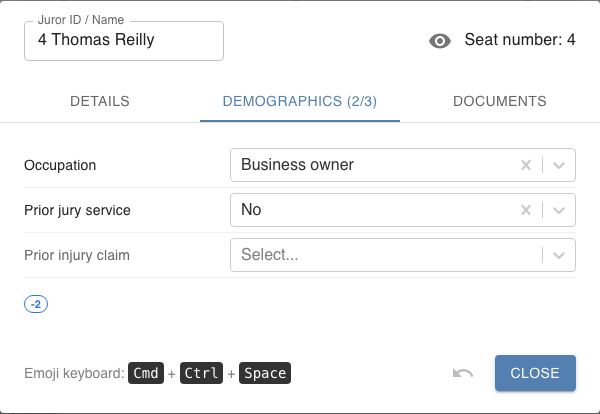Click the Seat number: 4 text
Image resolution: width=600 pixels, height=414 pixels.
[520, 39]
